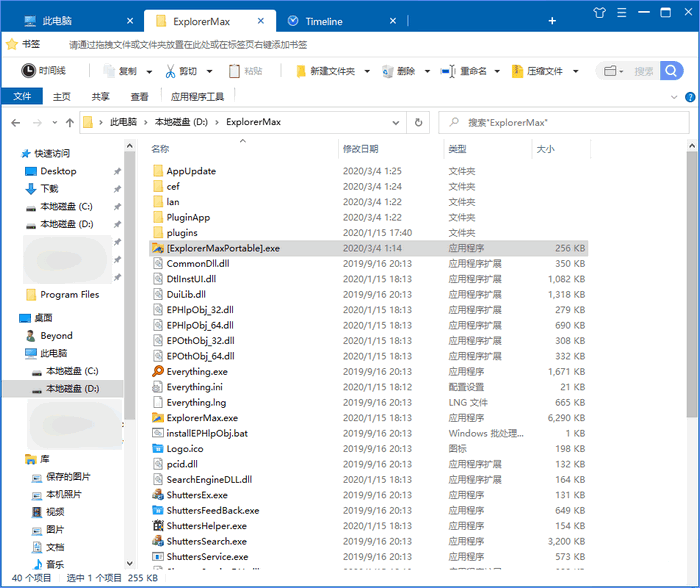Click the file list vertical scrollbar

pos(692,286)
